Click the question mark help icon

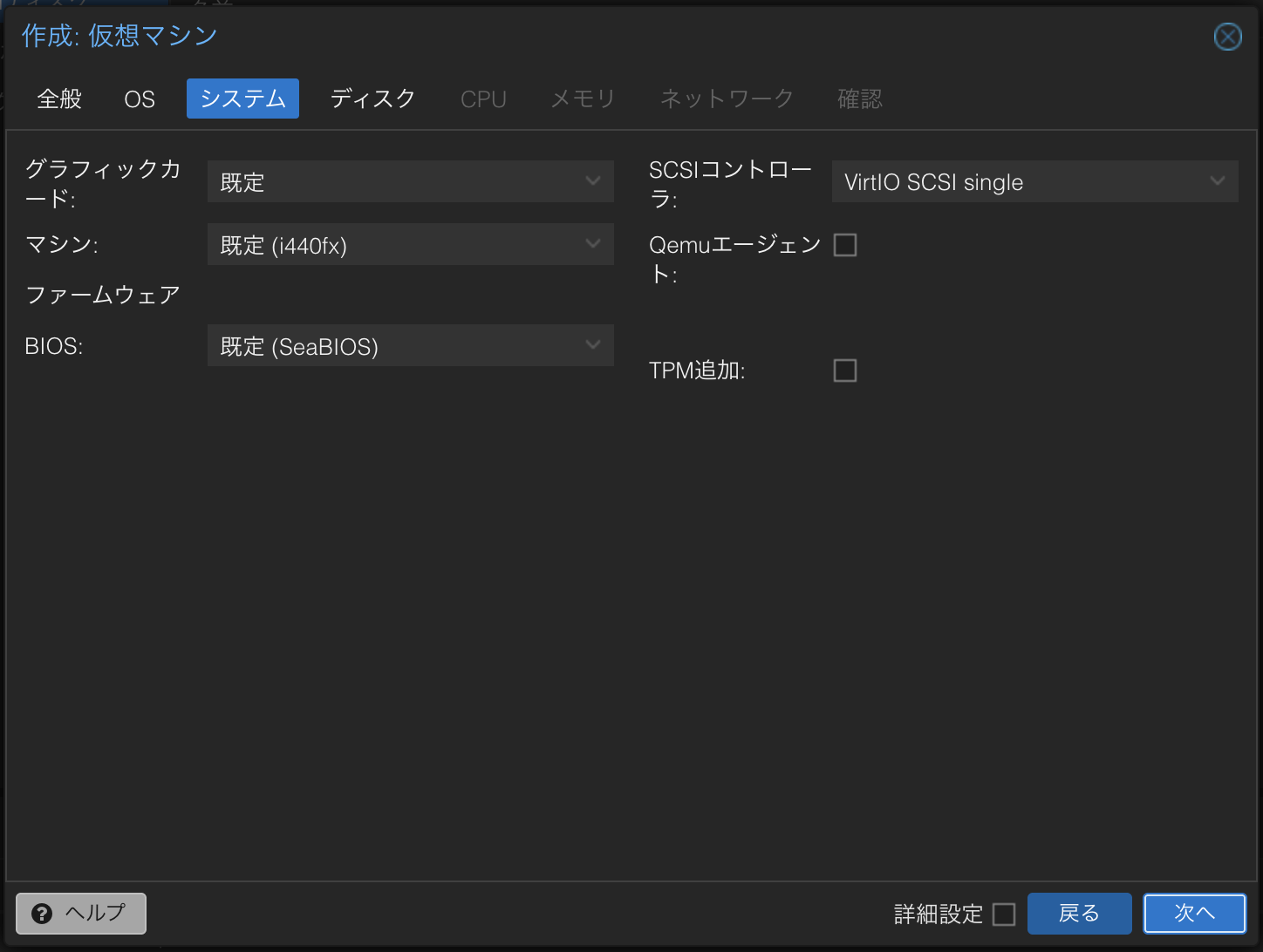(42, 913)
